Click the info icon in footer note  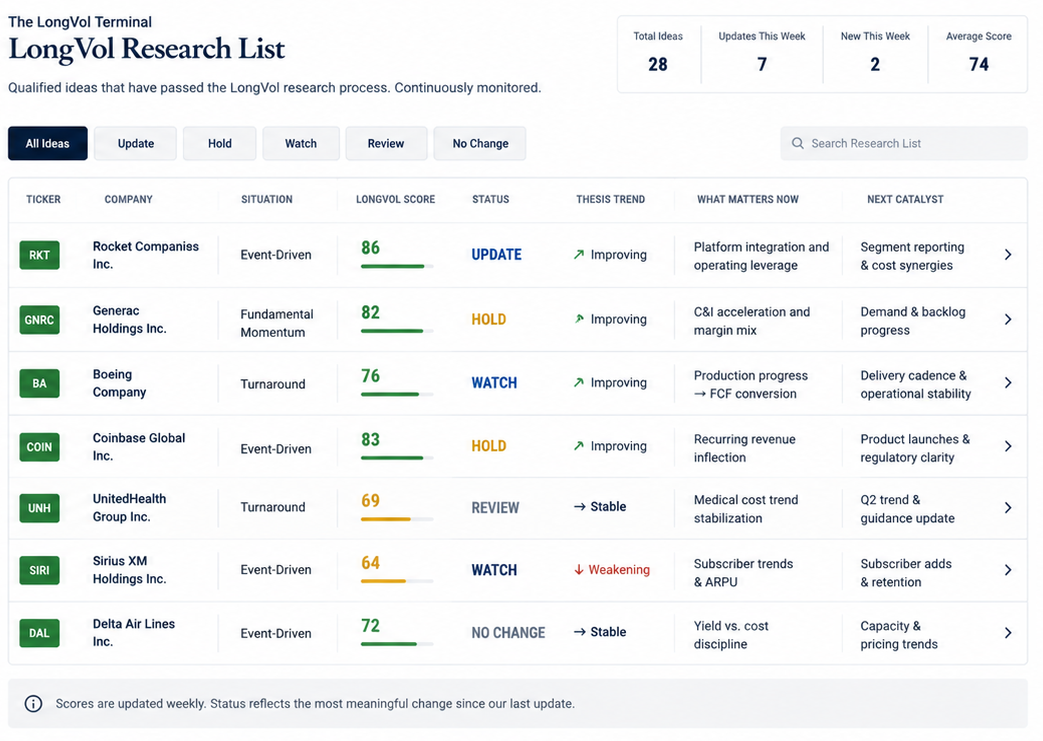(x=33, y=704)
